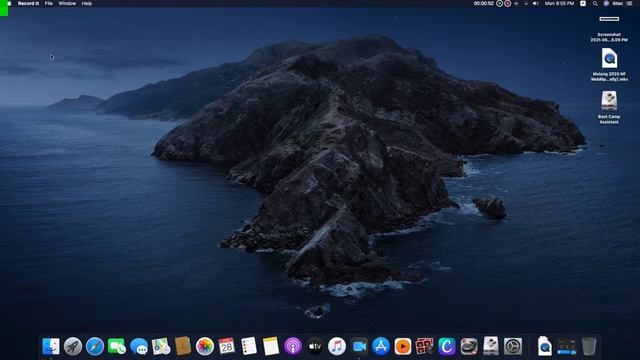Viewport: 640px width, 360px height.
Task: Open Calendar showing date 28
Action: coord(227,347)
